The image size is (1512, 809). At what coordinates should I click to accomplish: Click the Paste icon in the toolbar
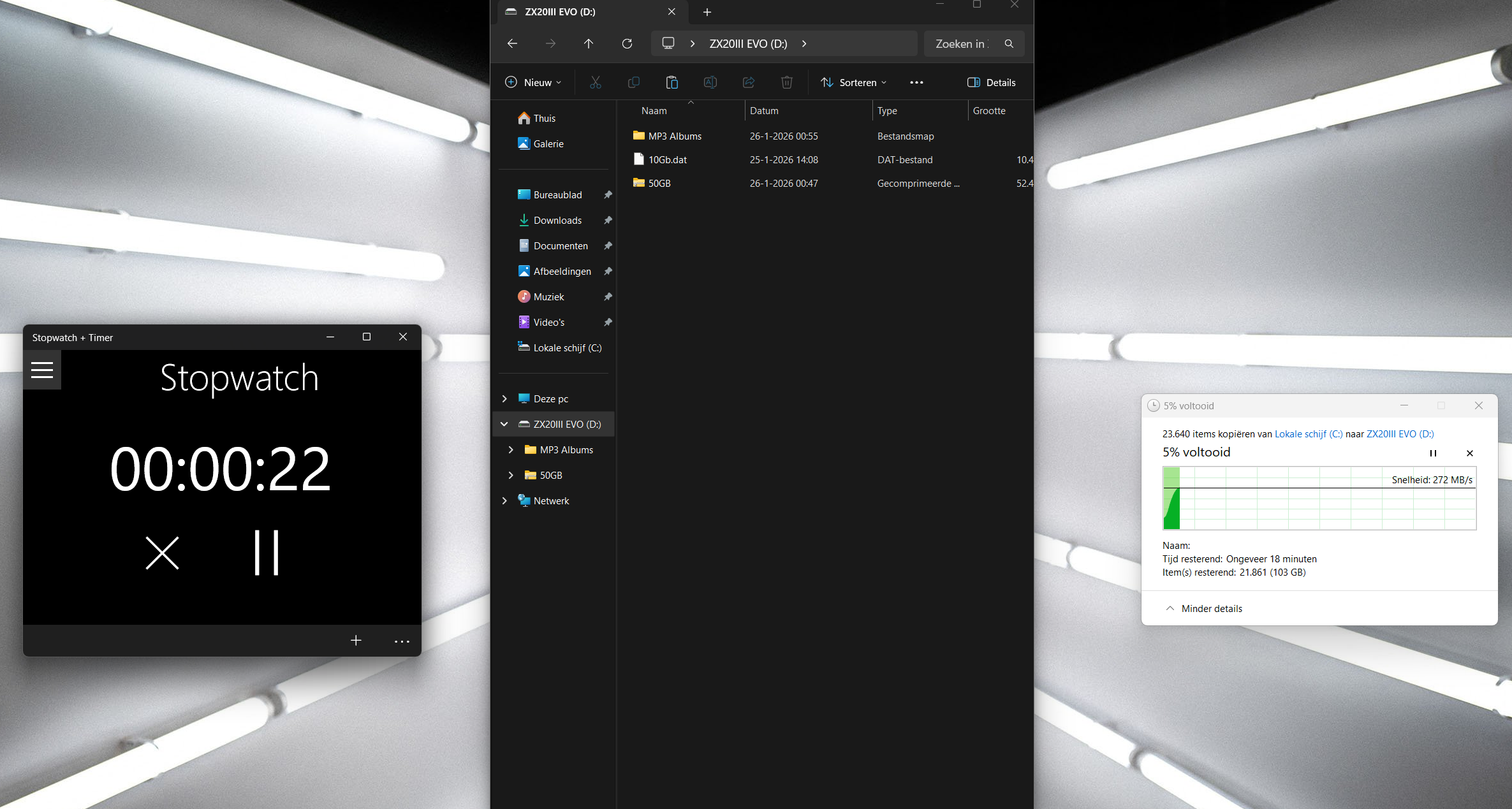point(672,82)
